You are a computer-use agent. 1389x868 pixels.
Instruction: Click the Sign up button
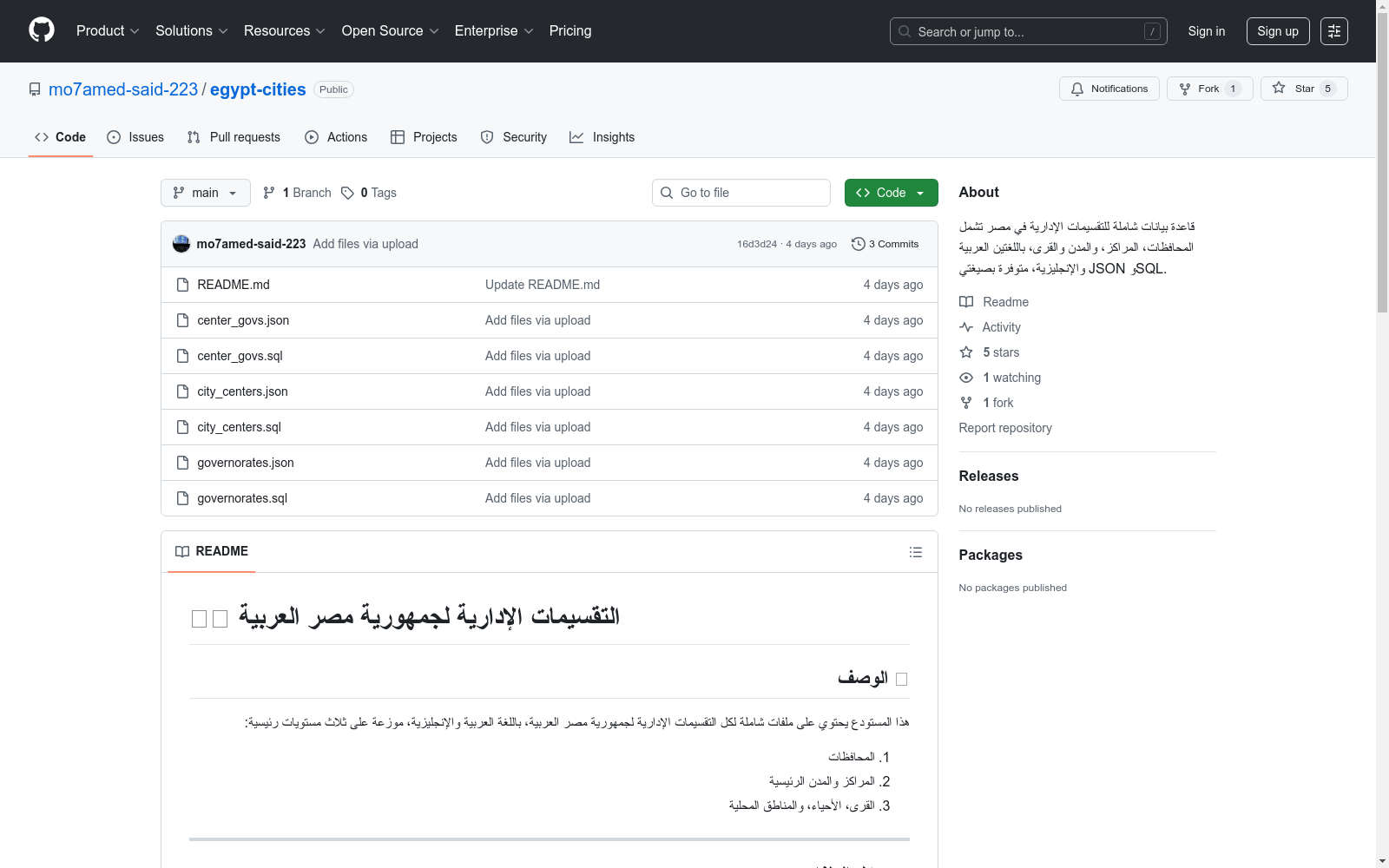coord(1278,31)
